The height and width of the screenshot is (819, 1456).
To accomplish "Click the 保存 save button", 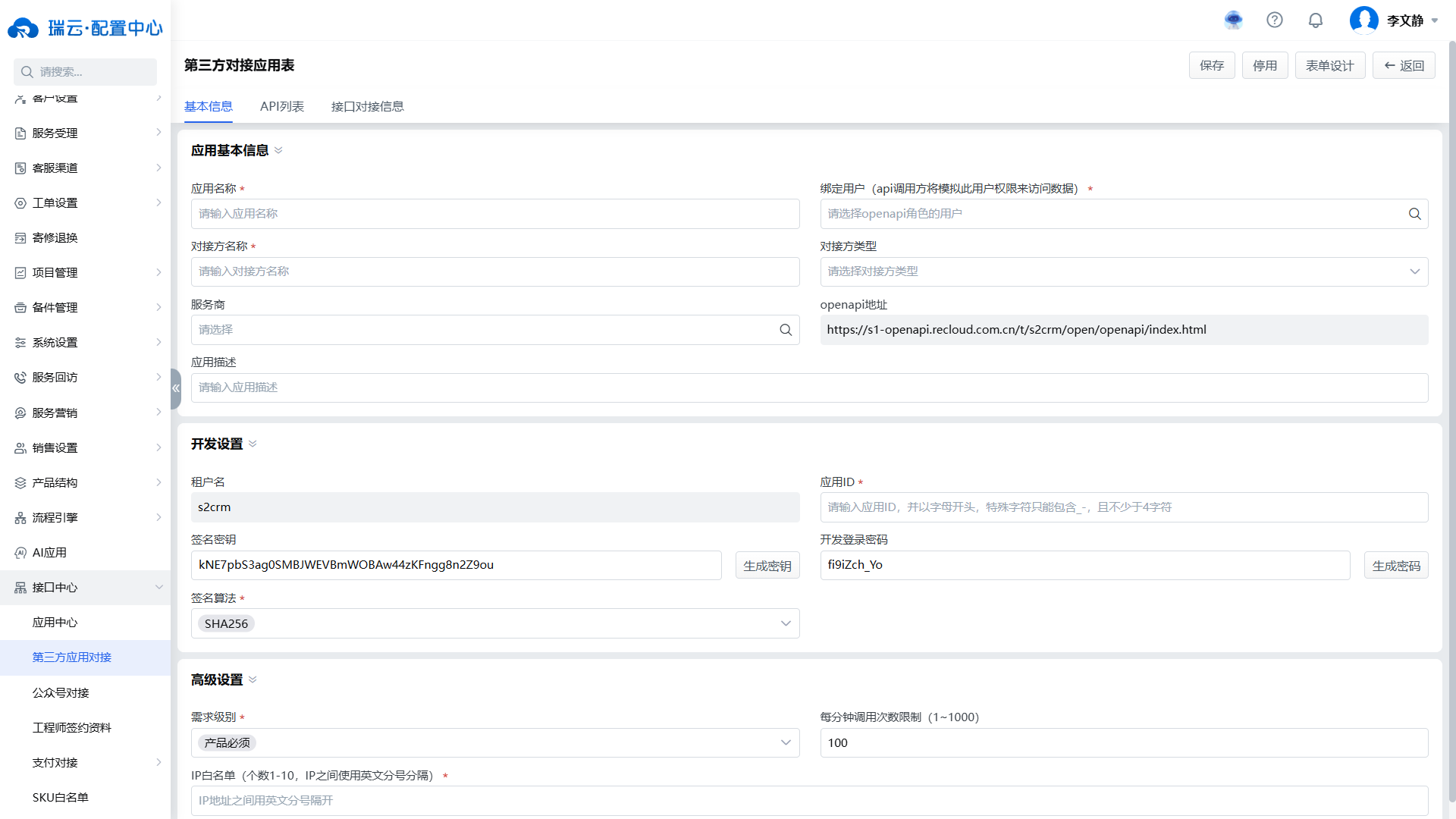I will pos(1211,66).
